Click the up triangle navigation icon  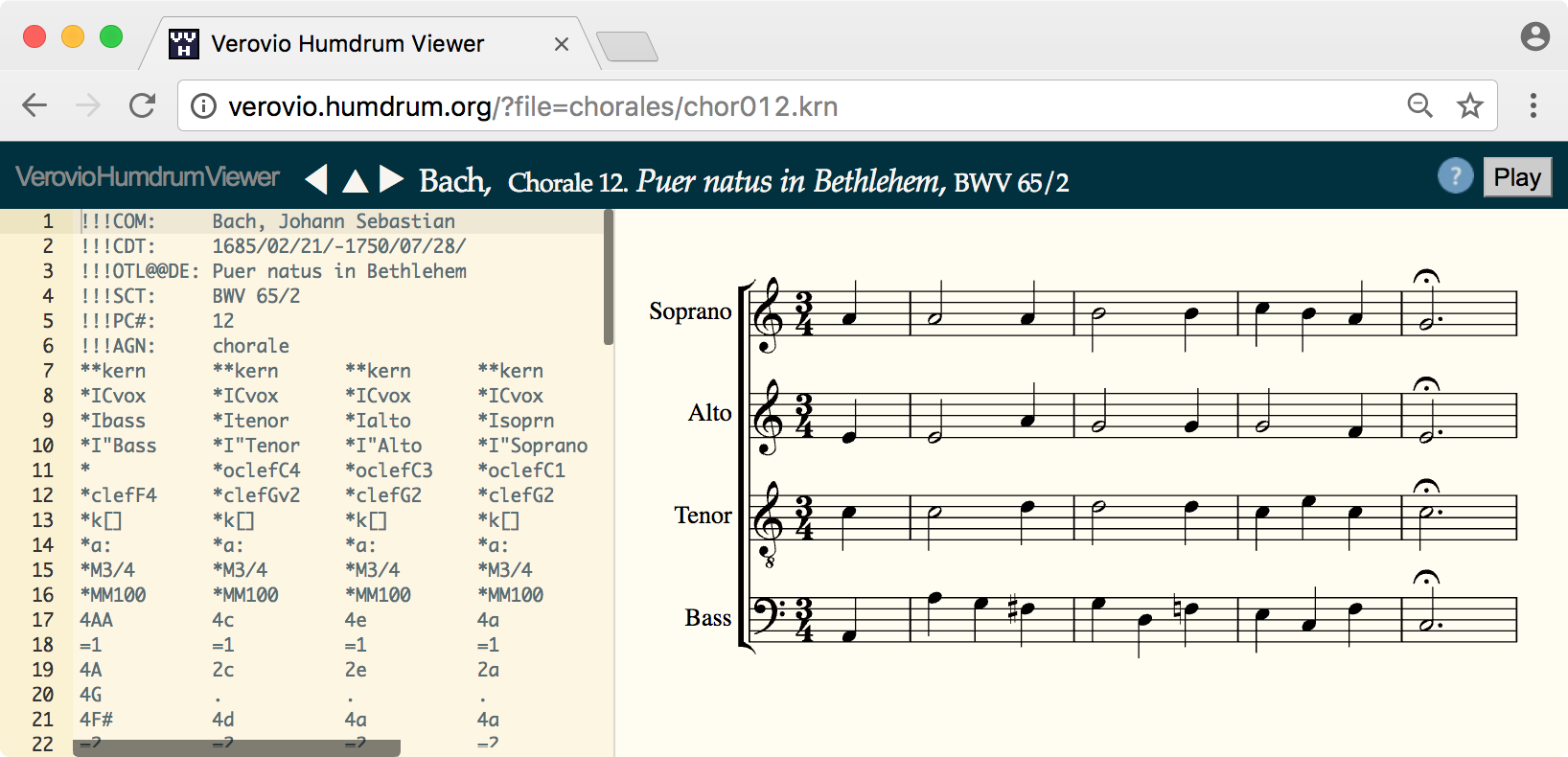click(356, 179)
